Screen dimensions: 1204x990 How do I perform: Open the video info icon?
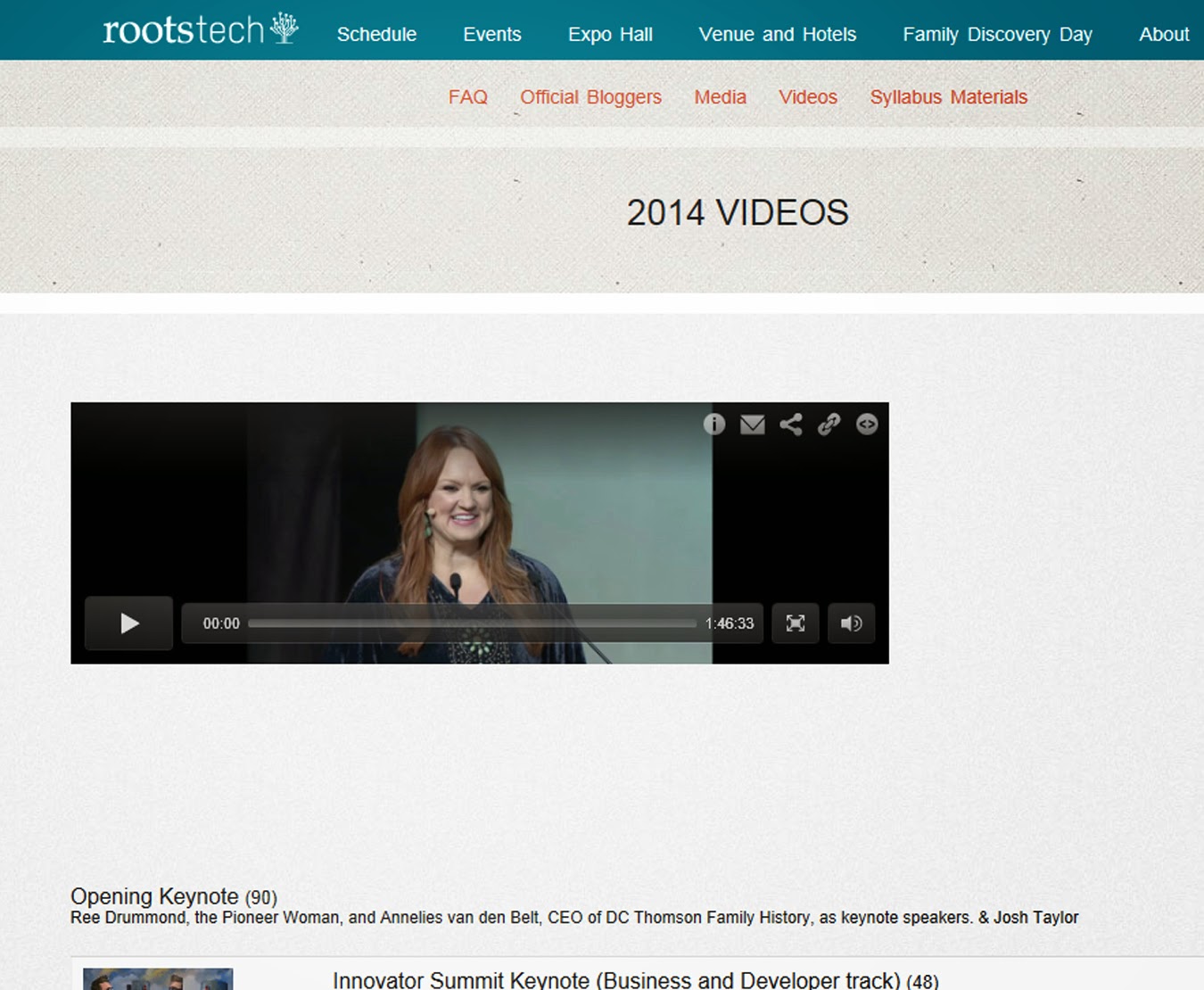(x=714, y=425)
